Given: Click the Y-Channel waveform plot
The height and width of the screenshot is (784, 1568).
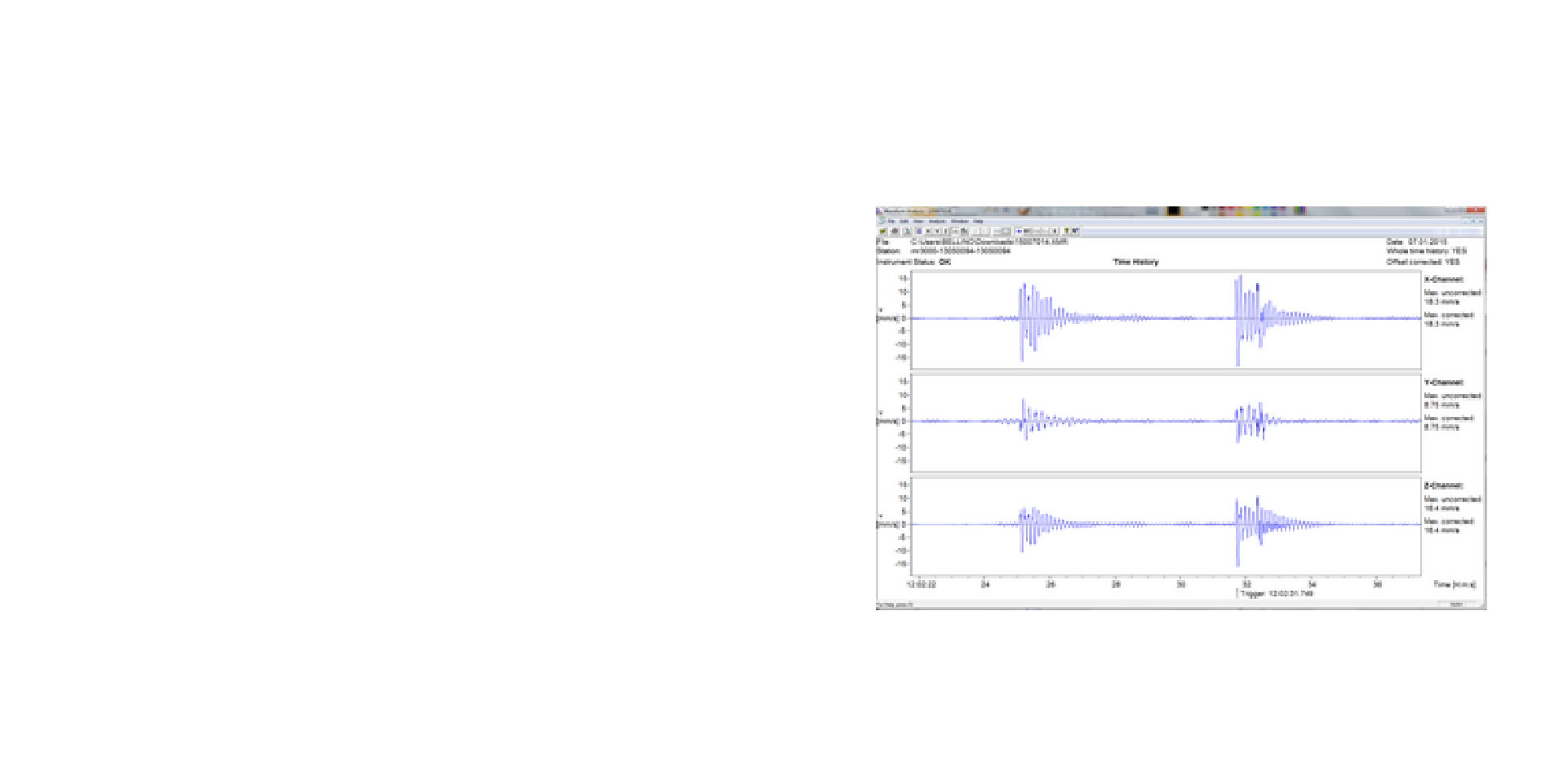Looking at the screenshot, I should 1166,422.
